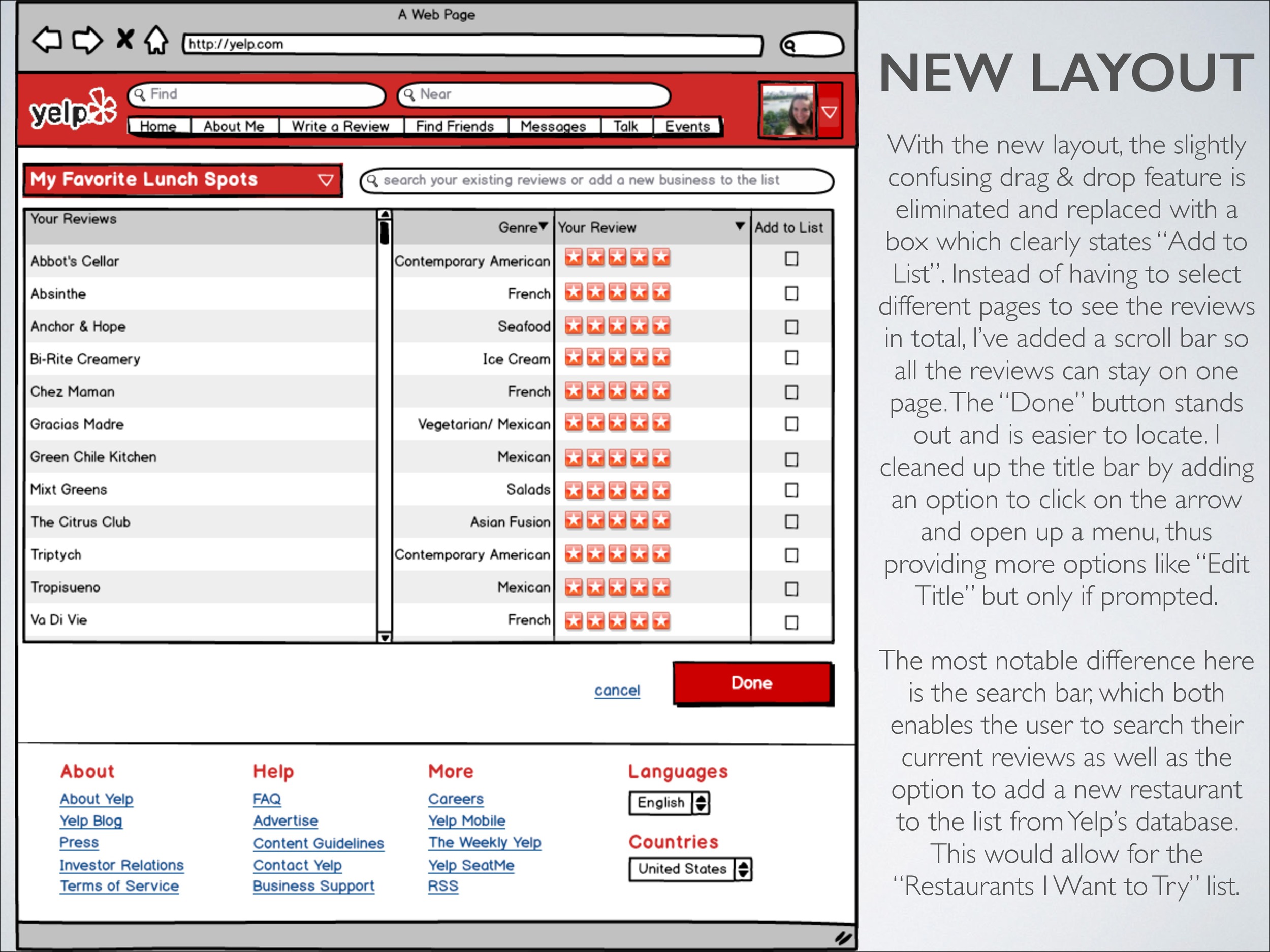Image resolution: width=1270 pixels, height=952 pixels.
Task: Sort by Genre column arrow
Action: 543,226
